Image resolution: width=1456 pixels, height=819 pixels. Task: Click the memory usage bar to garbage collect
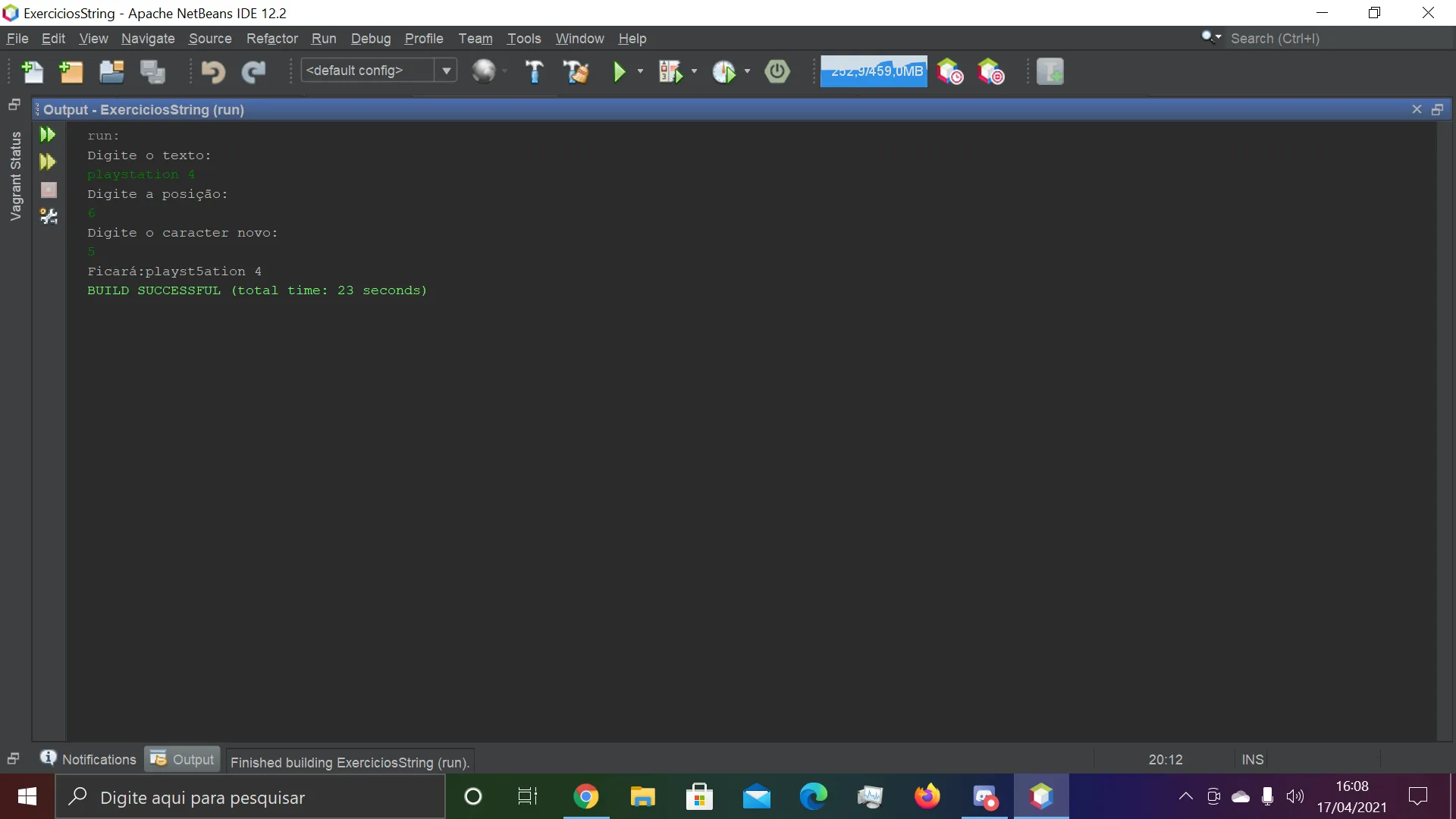pos(874,71)
